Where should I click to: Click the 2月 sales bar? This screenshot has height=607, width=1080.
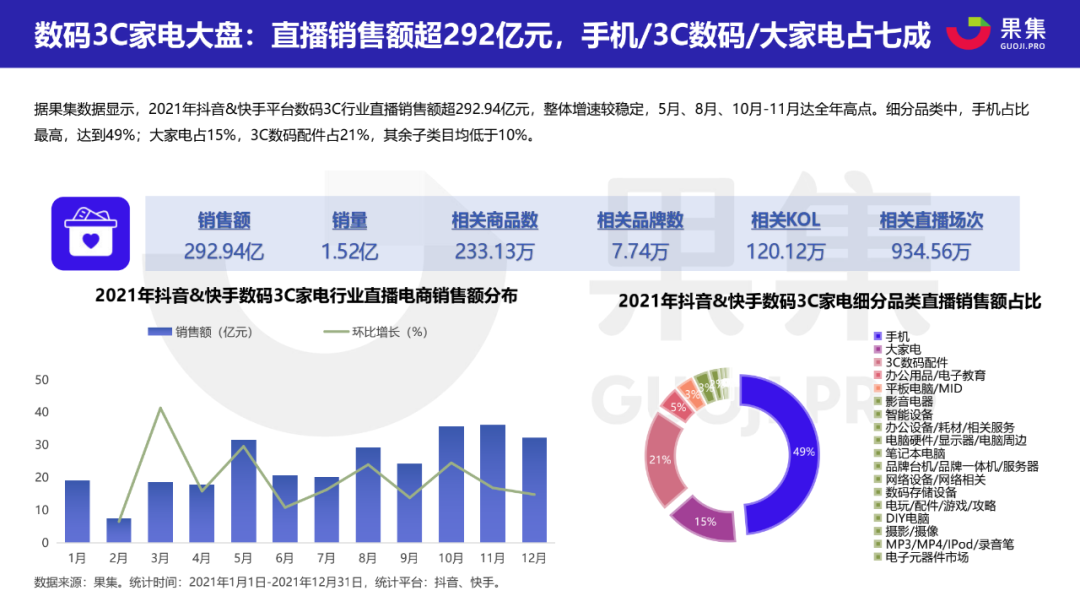[118, 531]
